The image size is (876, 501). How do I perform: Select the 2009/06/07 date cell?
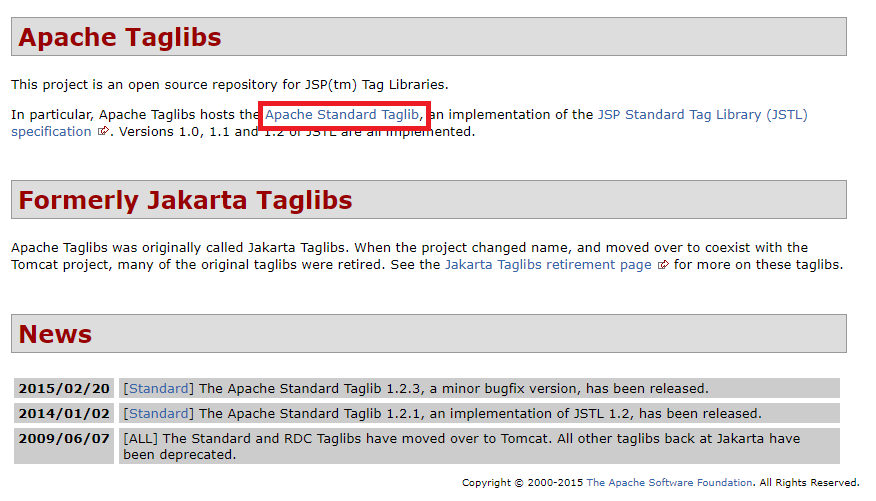tap(64, 446)
